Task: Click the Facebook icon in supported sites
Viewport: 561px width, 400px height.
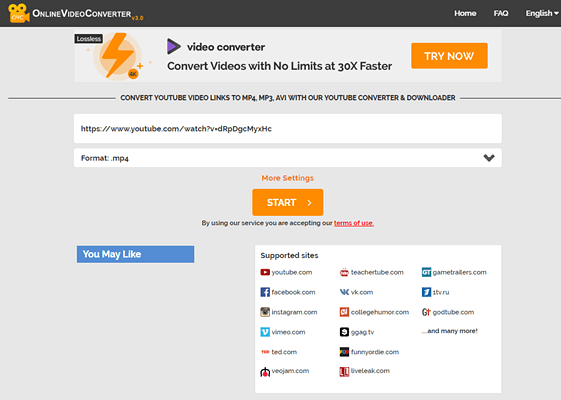Action: click(265, 292)
